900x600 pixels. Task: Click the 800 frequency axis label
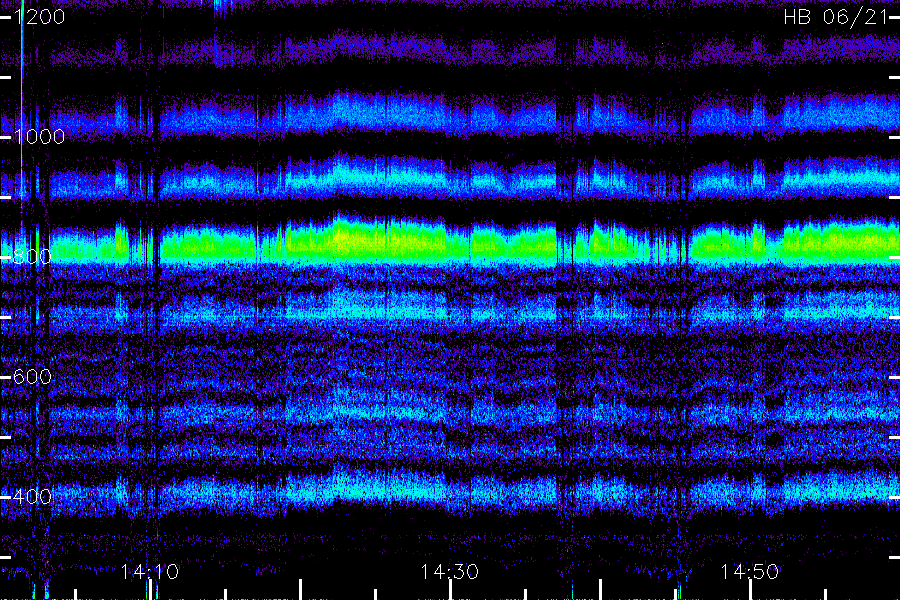click(32, 257)
